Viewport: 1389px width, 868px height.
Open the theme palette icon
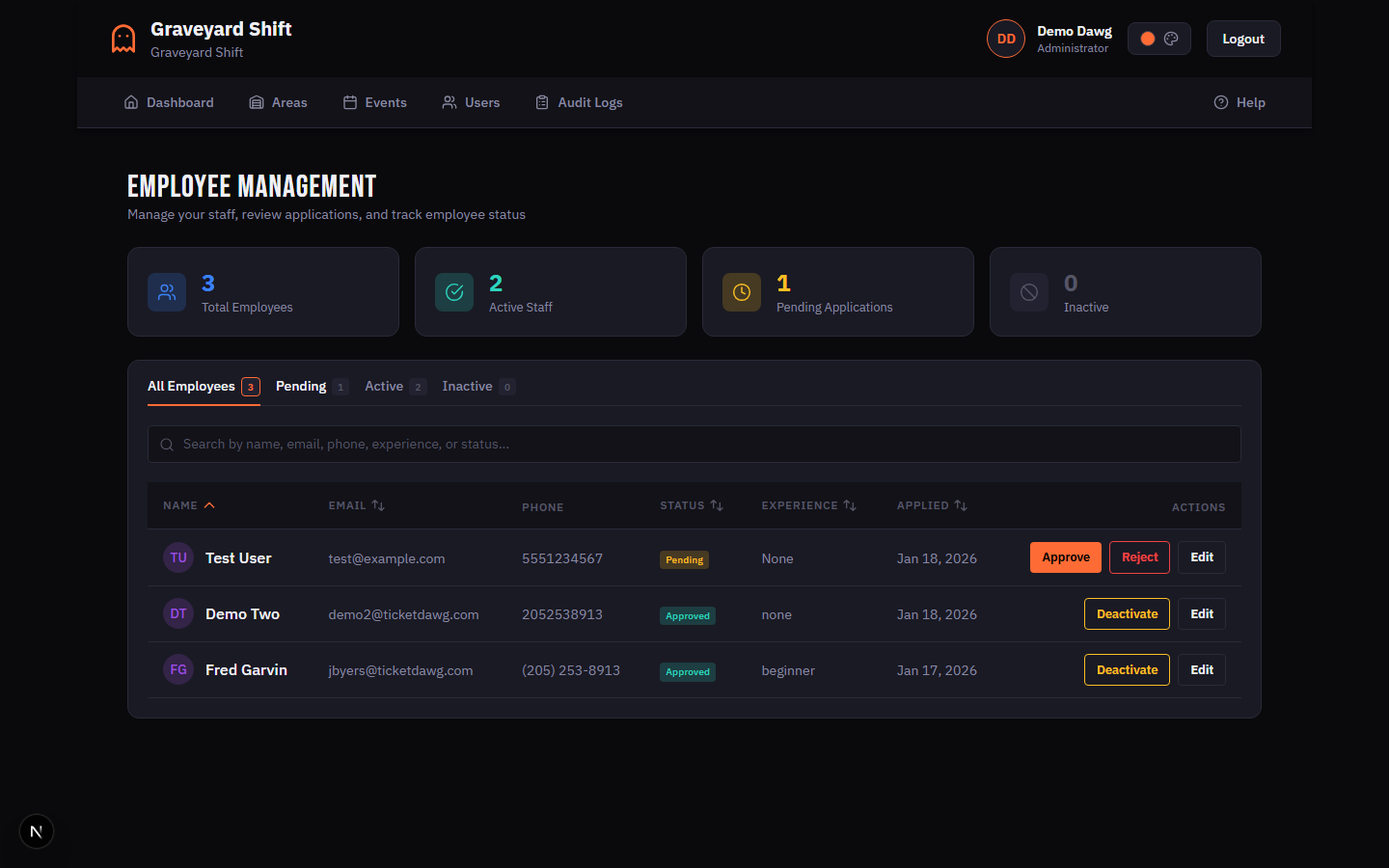[x=1173, y=38]
